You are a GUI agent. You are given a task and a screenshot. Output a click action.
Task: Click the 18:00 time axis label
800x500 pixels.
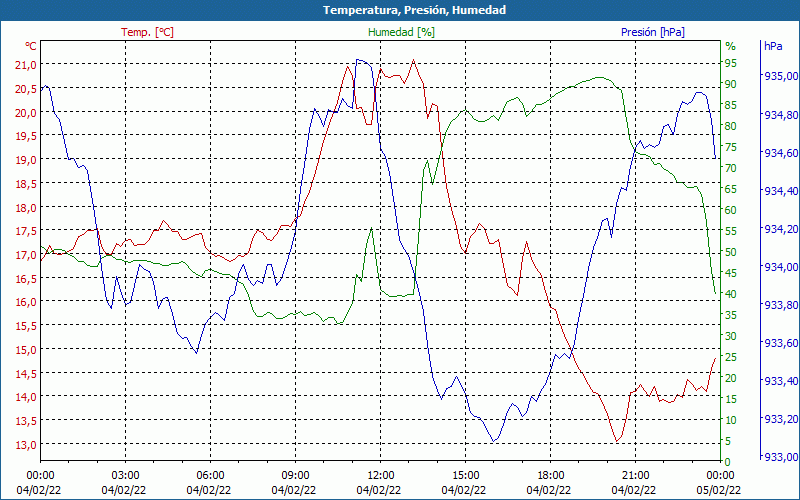pyautogui.click(x=551, y=476)
